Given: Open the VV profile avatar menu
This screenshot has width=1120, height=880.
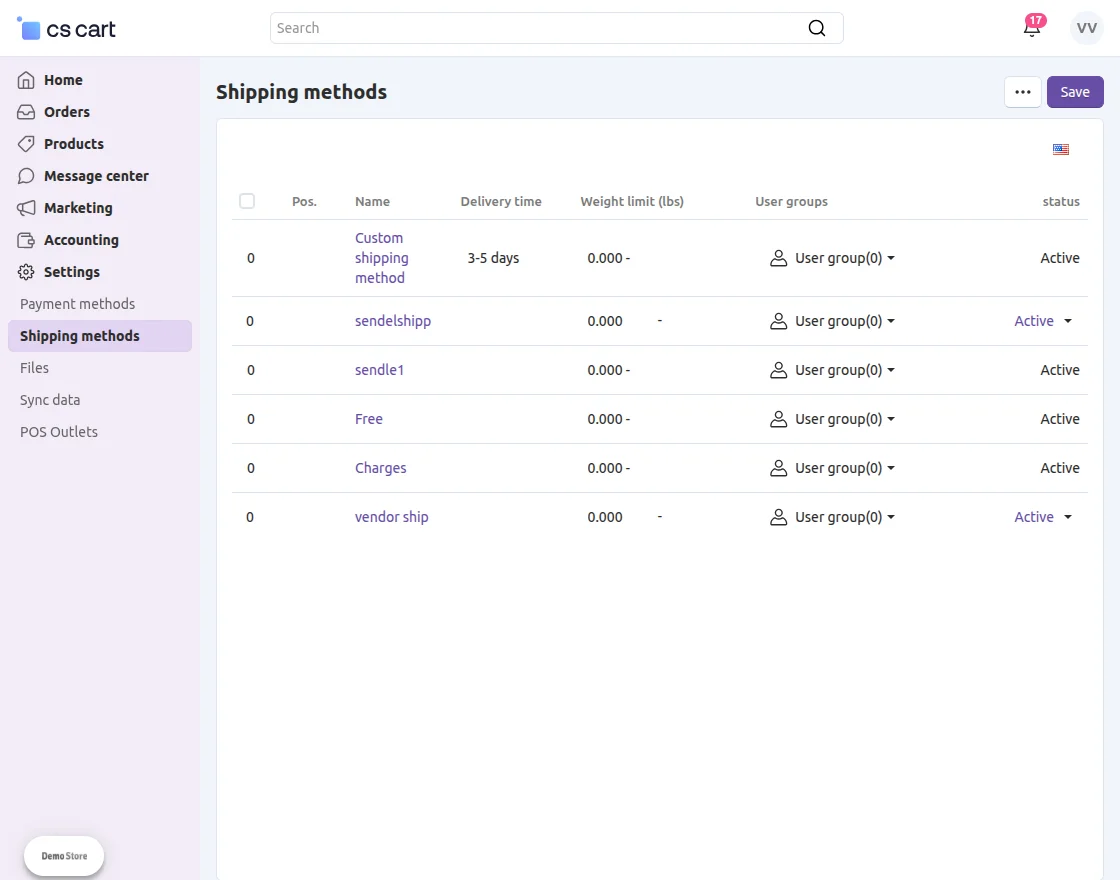Looking at the screenshot, I should 1086,27.
